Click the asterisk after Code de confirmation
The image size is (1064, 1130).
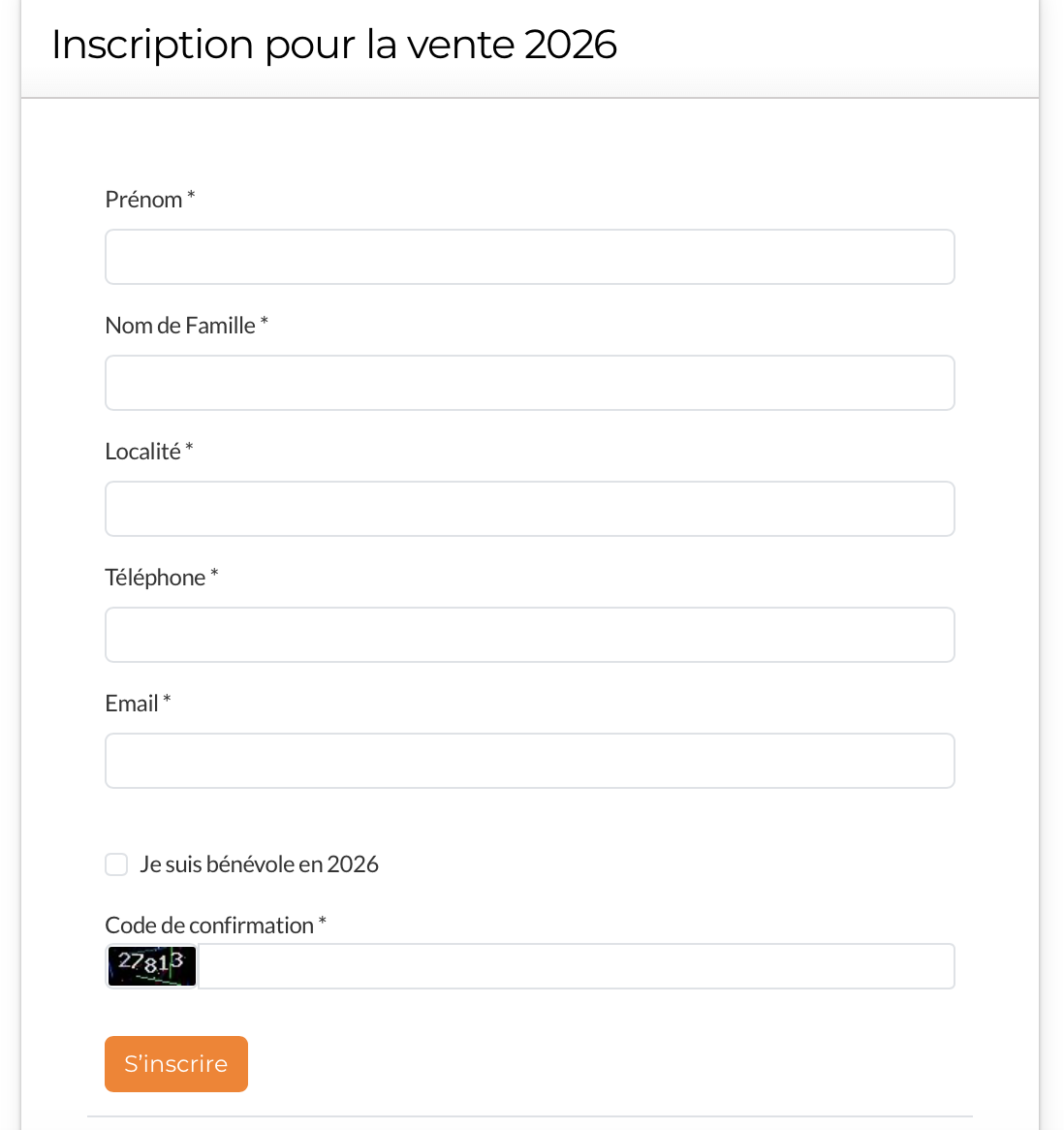click(322, 922)
